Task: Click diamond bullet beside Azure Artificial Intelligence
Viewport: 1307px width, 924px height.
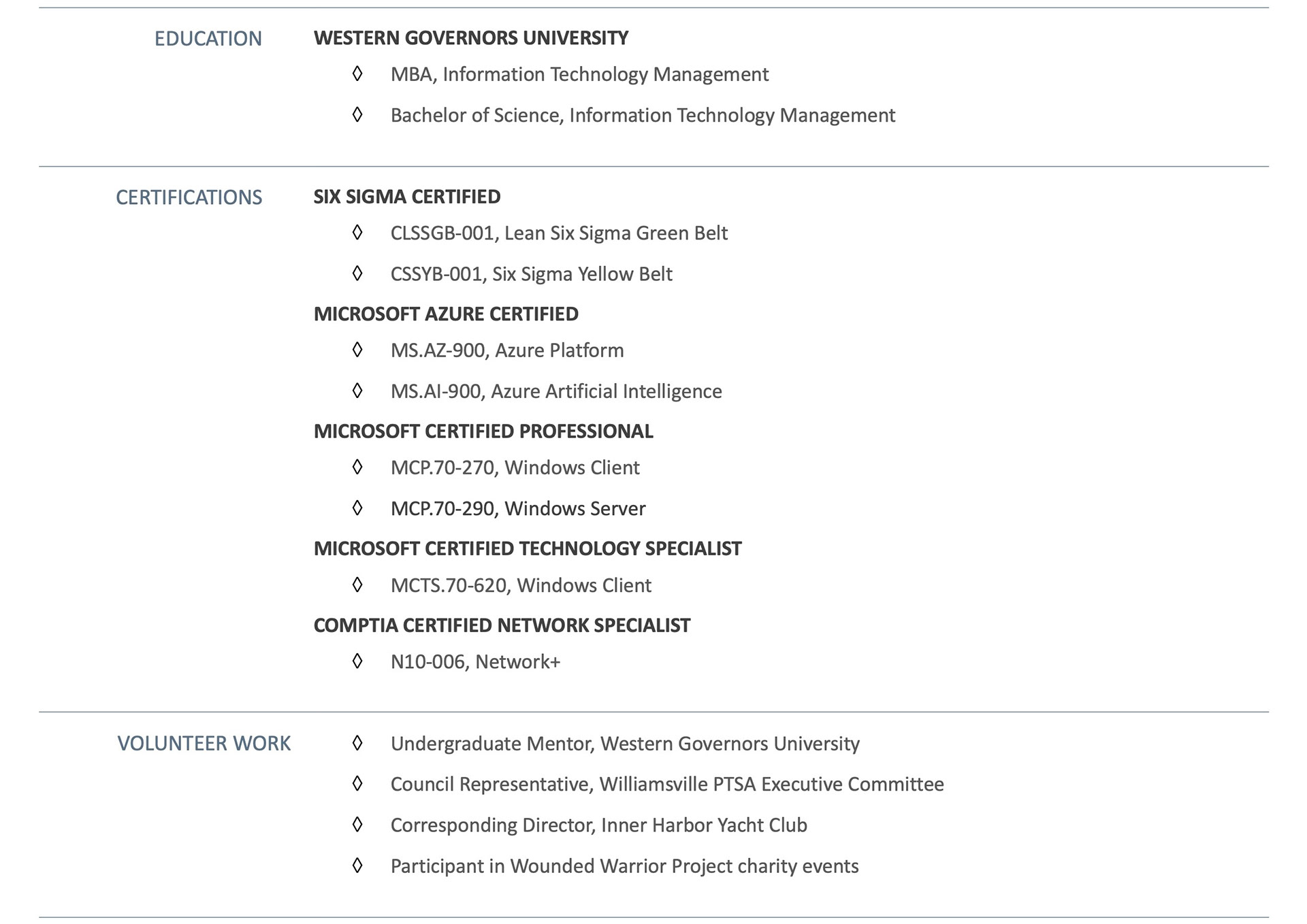Action: [x=357, y=391]
